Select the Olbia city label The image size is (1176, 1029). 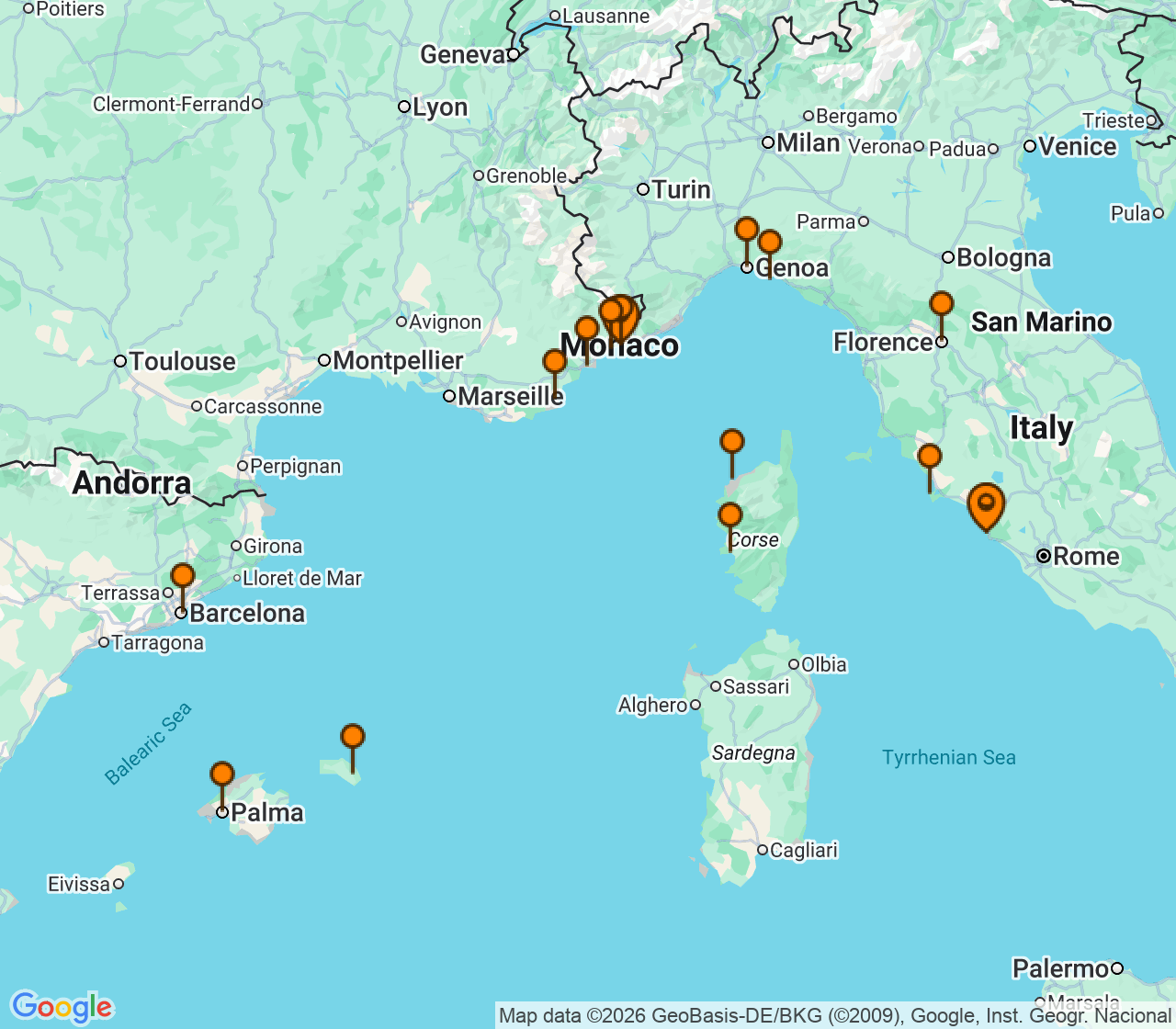(x=824, y=664)
